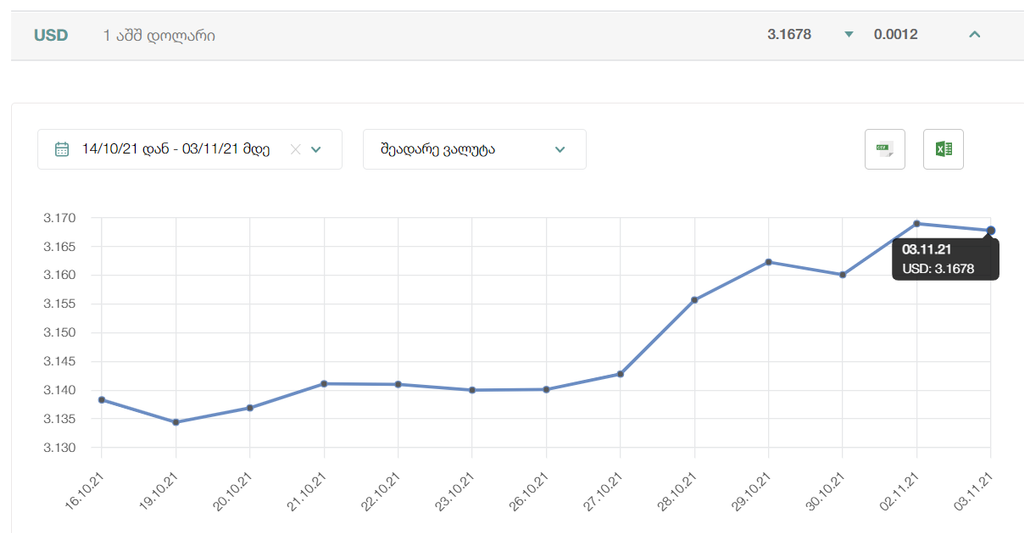This screenshot has width=1024, height=533.
Task: Click chart point for 23.10.21
Action: pyautogui.click(x=472, y=390)
